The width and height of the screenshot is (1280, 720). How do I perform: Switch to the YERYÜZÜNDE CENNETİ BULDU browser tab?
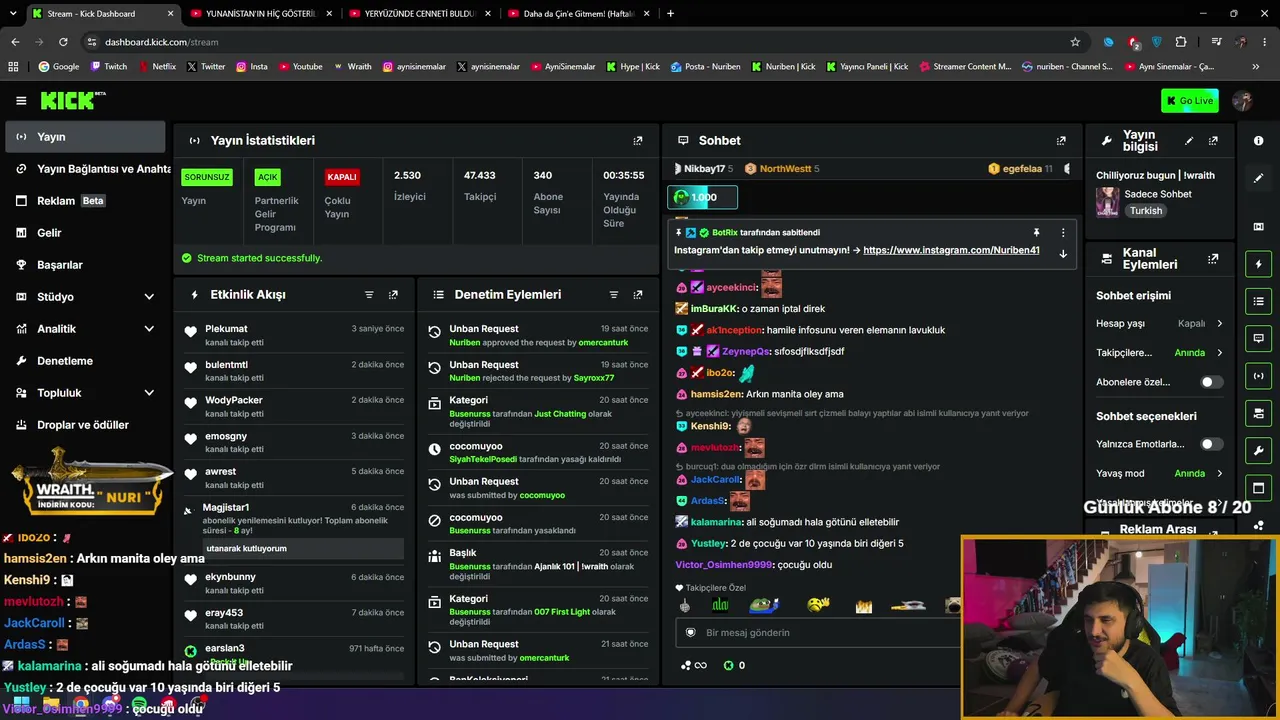click(x=420, y=14)
